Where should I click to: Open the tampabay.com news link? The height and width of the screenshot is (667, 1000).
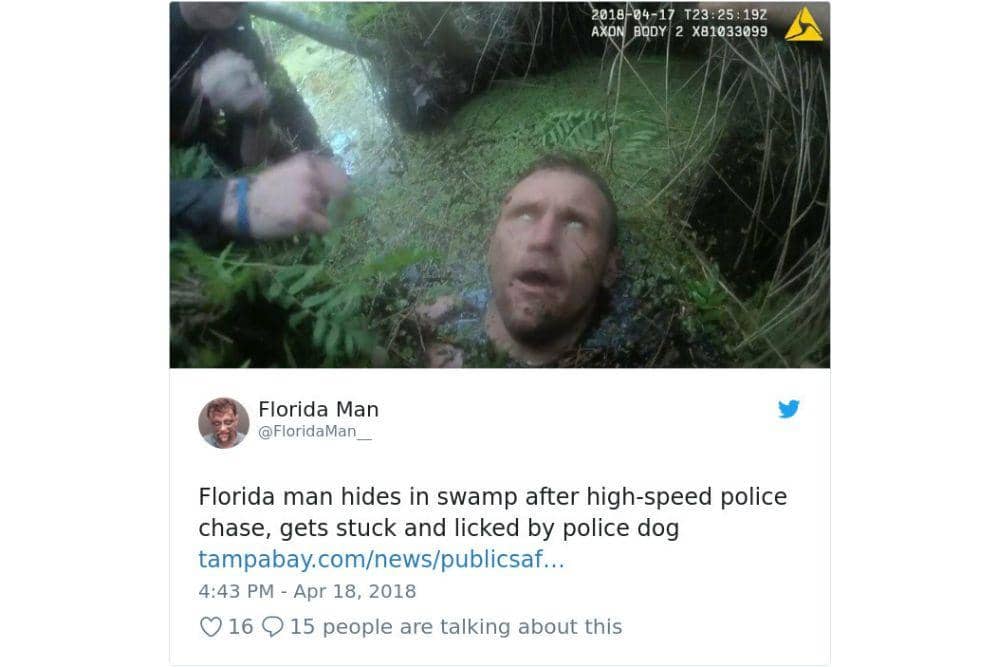381,559
